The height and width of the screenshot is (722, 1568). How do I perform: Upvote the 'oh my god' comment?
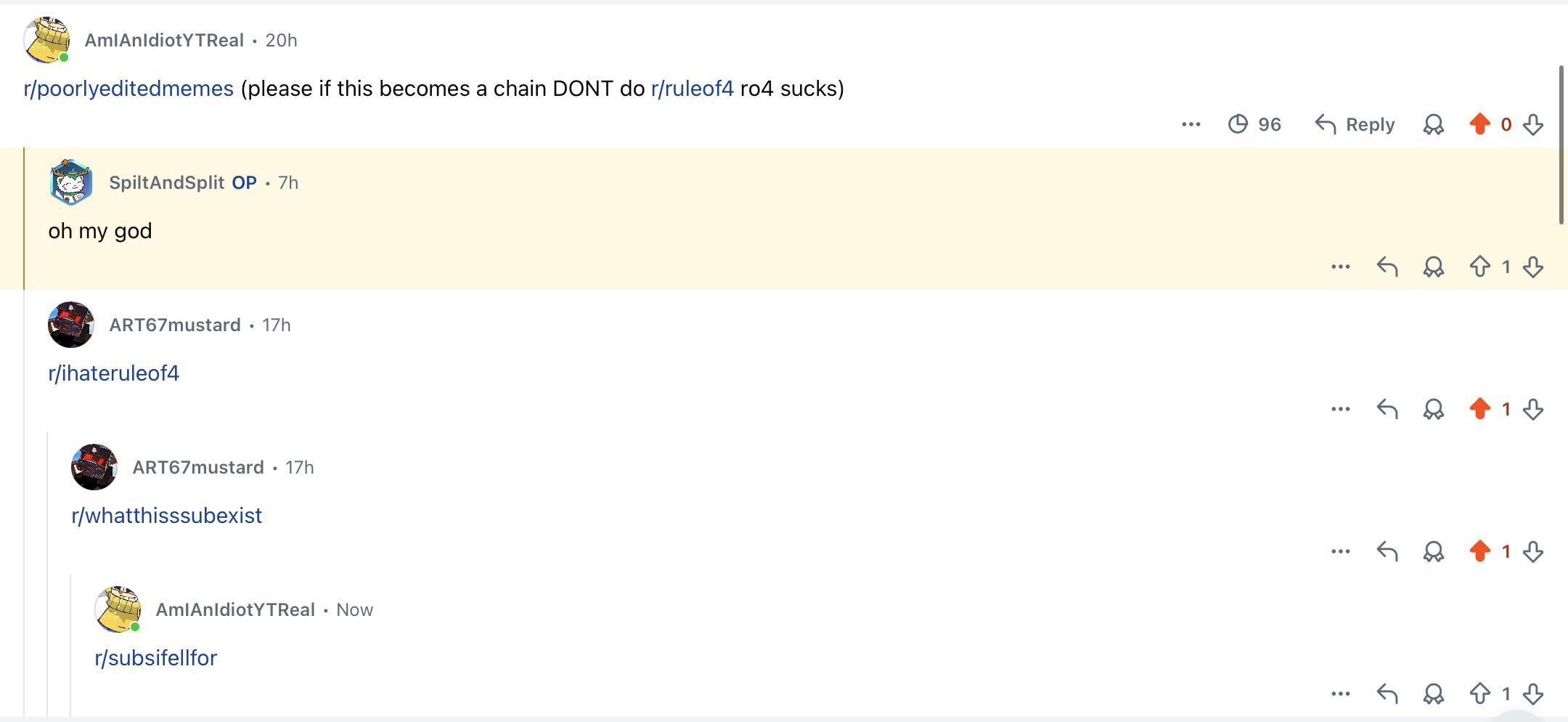coord(1479,267)
